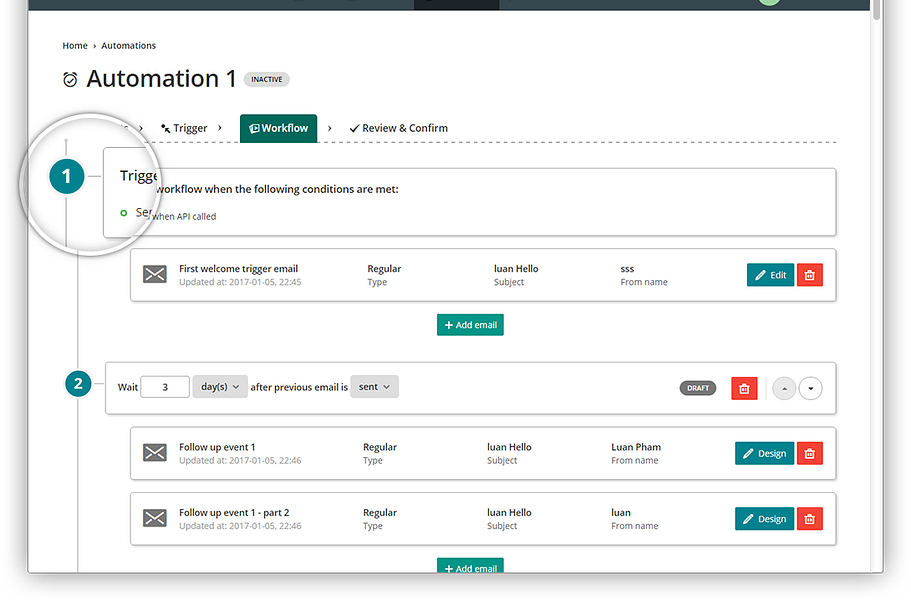Click the envelope icon for Follow up event 1 - part 2
Screen dimensions: 911x600
click(x=155, y=518)
